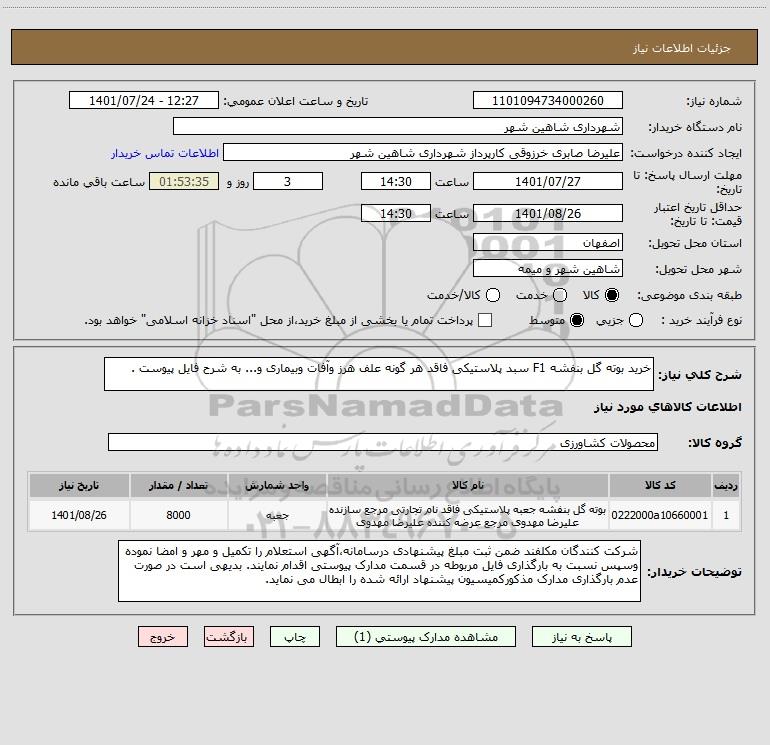Click the buyer name field شهرداری شاهین شهر
Screen dimensions: 770x745
[398, 126]
